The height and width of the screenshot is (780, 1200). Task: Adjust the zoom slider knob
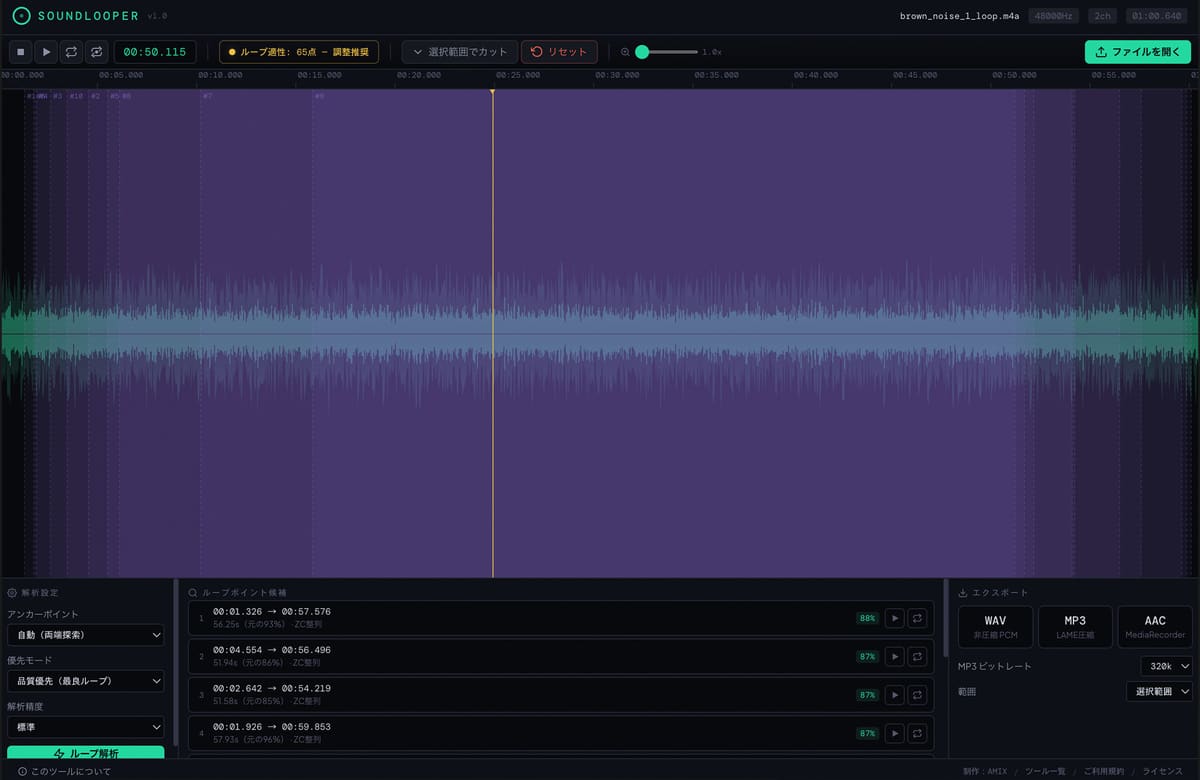pos(642,52)
